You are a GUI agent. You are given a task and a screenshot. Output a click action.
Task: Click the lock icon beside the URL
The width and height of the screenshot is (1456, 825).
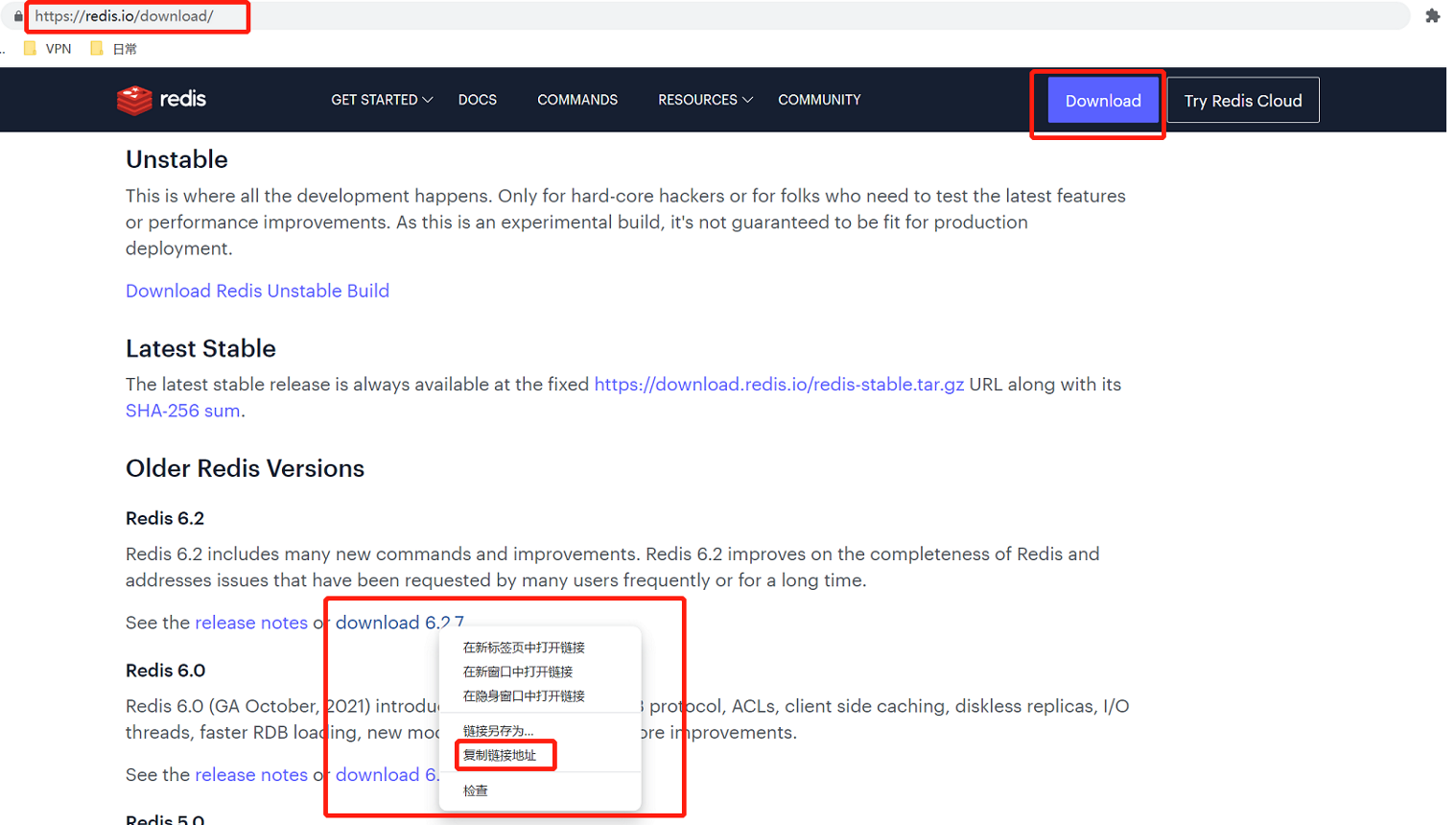point(18,16)
